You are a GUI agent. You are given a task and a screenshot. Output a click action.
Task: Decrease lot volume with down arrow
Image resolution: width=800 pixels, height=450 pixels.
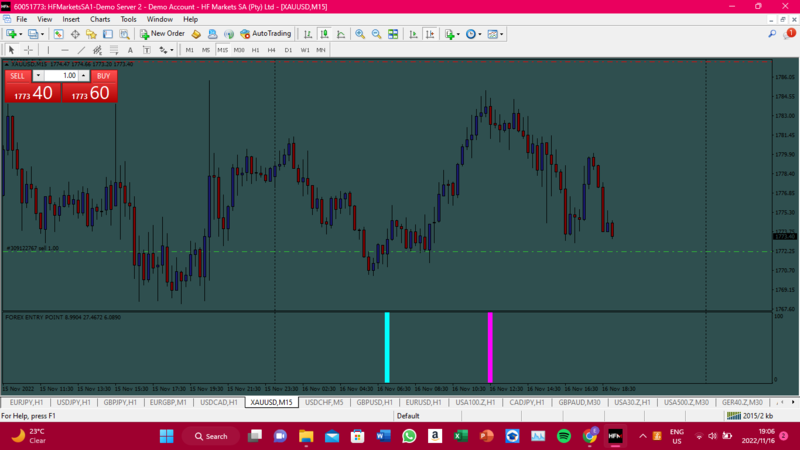pyautogui.click(x=38, y=75)
